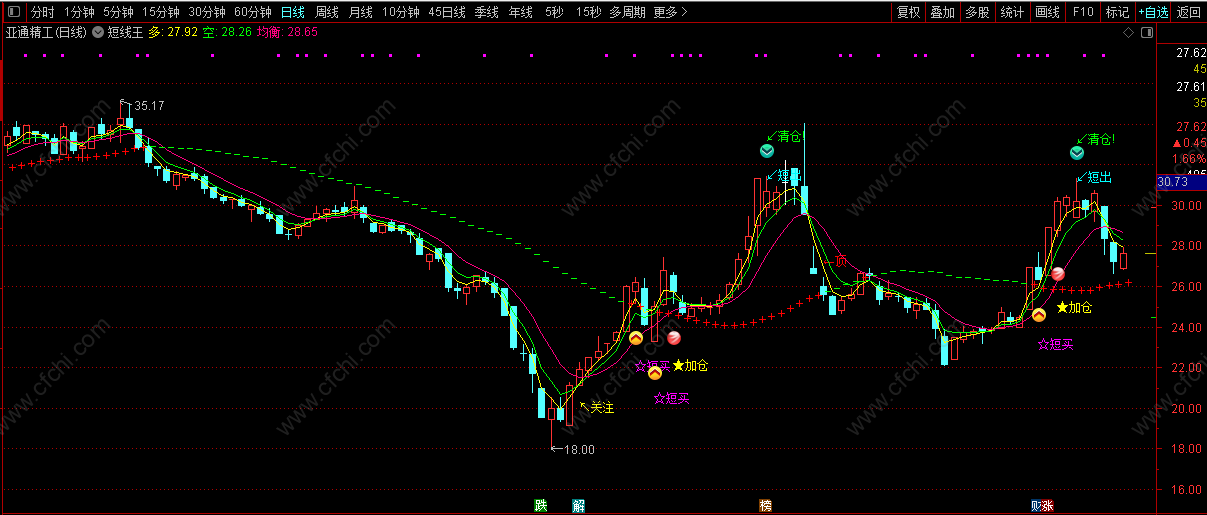Click the right-side ☆短买 signal near 24
Screen dimensions: 1207x515
click(x=1055, y=344)
